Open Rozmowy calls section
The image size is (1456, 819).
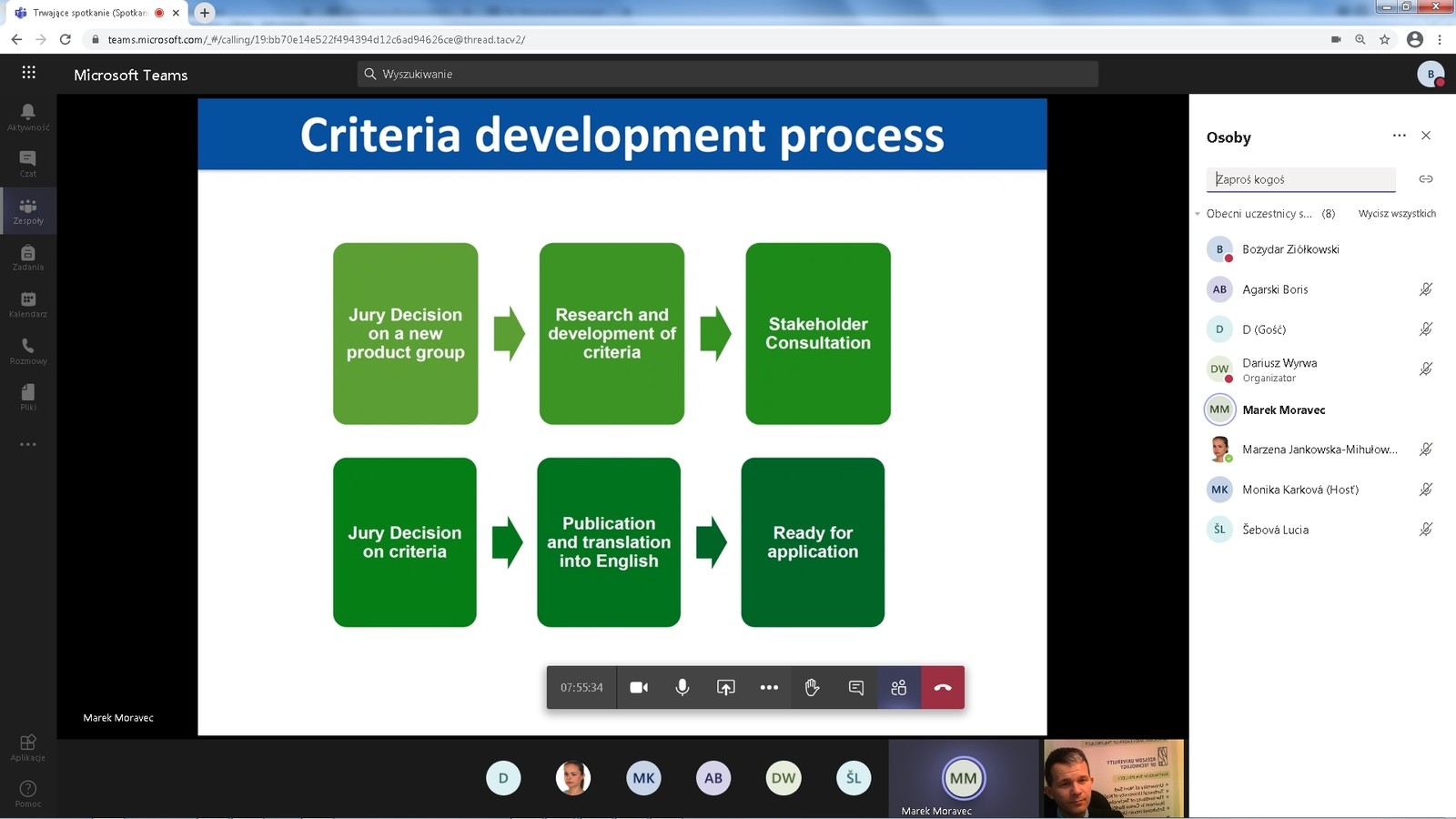click(x=28, y=350)
